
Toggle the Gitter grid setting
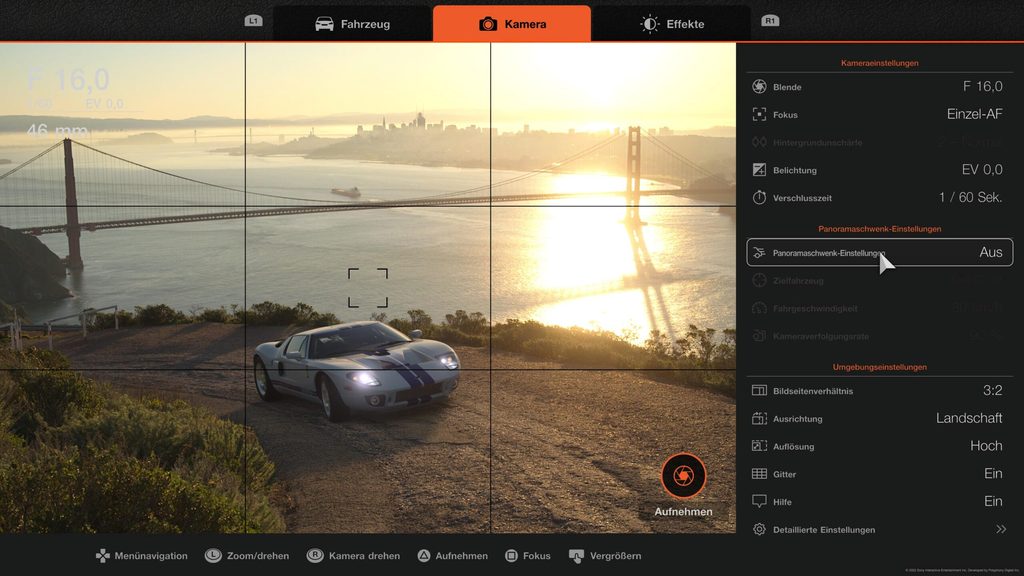[x=992, y=474]
